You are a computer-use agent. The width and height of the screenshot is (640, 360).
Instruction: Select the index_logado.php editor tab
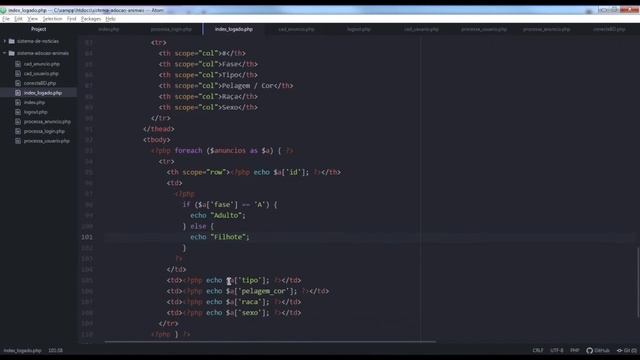(x=233, y=29)
